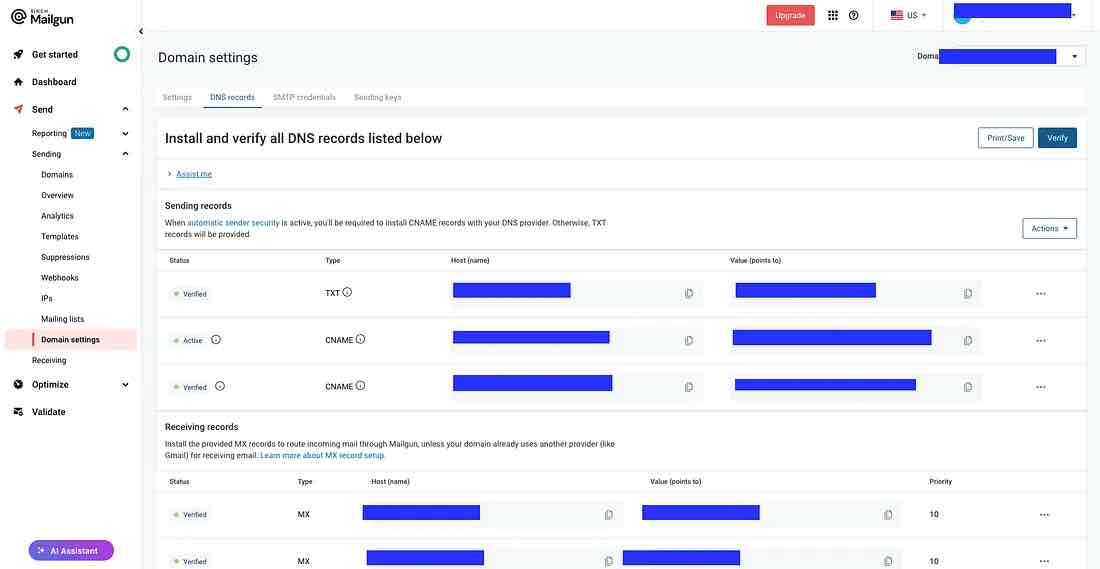Click the Send paper plane icon
Screen dimensions: 1100x569
pyautogui.click(x=19, y=109)
